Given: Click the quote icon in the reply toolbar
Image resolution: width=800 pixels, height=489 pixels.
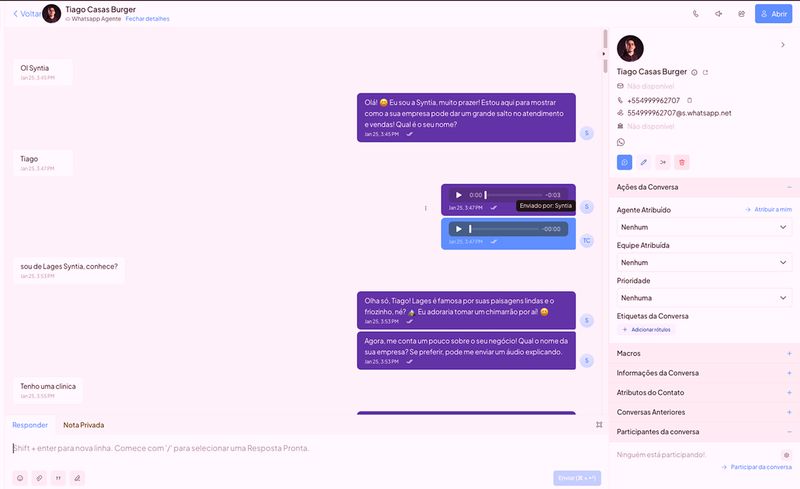Looking at the screenshot, I should [58, 478].
